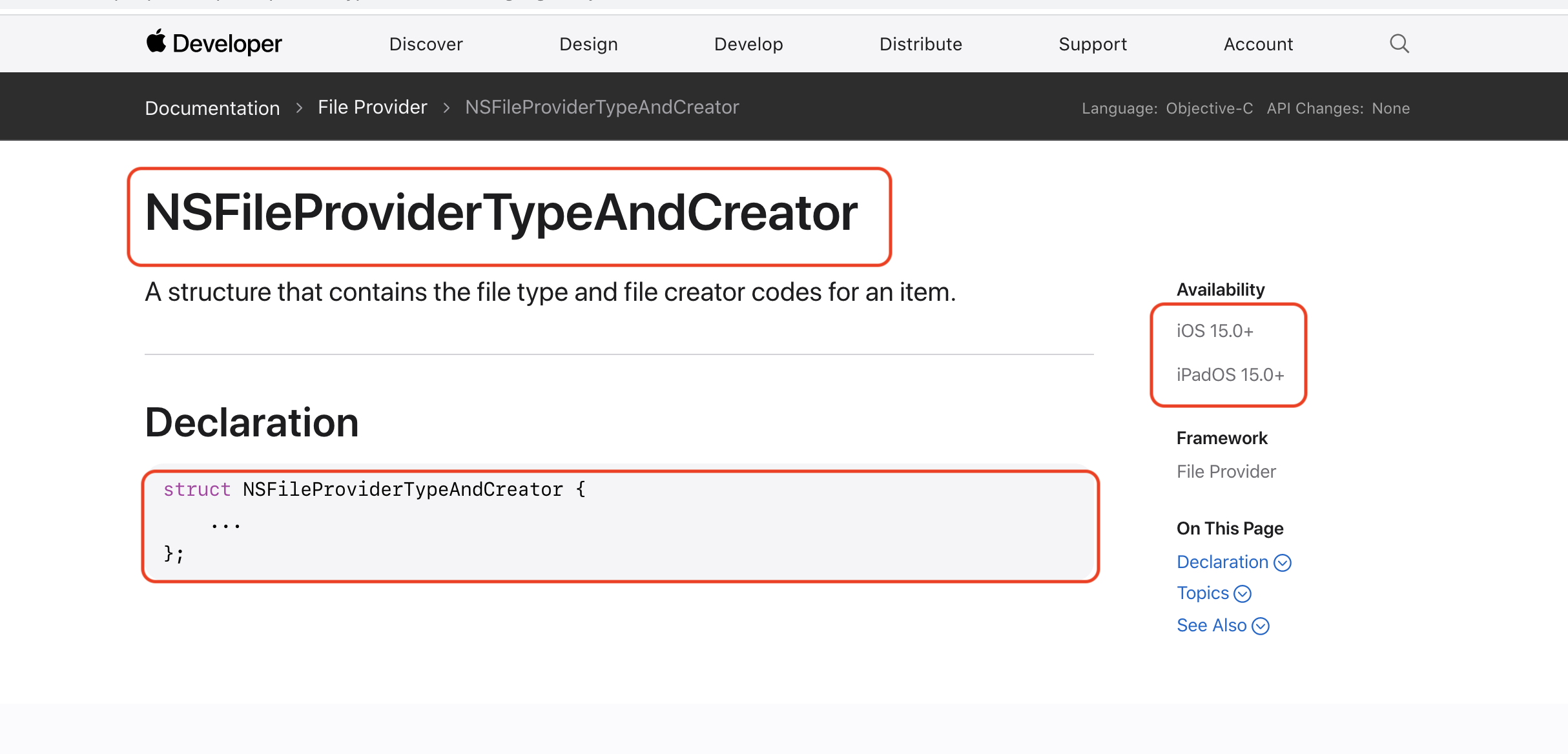Open the Distribute nav item
The image size is (1568, 754).
point(920,44)
